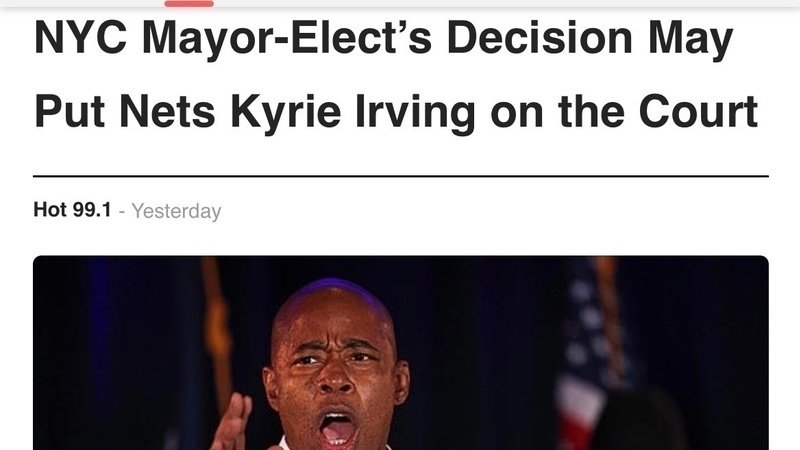The height and width of the screenshot is (450, 800).
Task: Click the raised hand in photo
Action: click(x=233, y=422)
